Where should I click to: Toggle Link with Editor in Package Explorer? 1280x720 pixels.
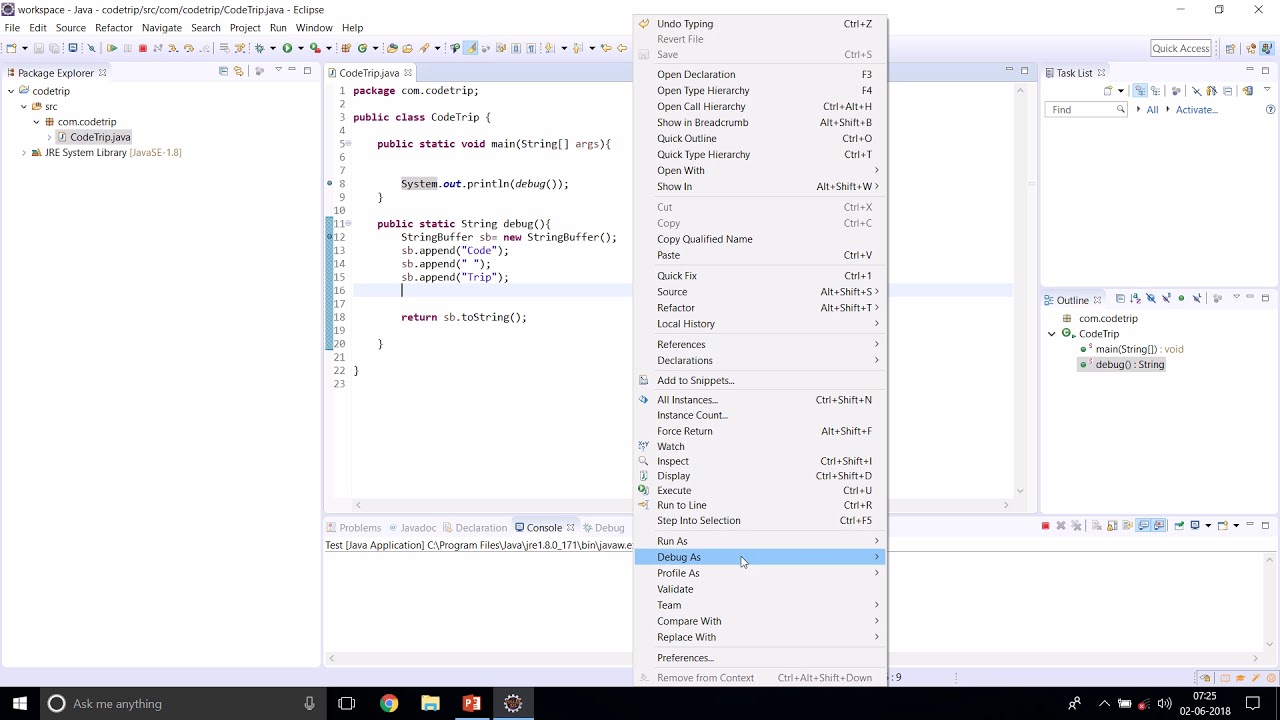point(238,71)
